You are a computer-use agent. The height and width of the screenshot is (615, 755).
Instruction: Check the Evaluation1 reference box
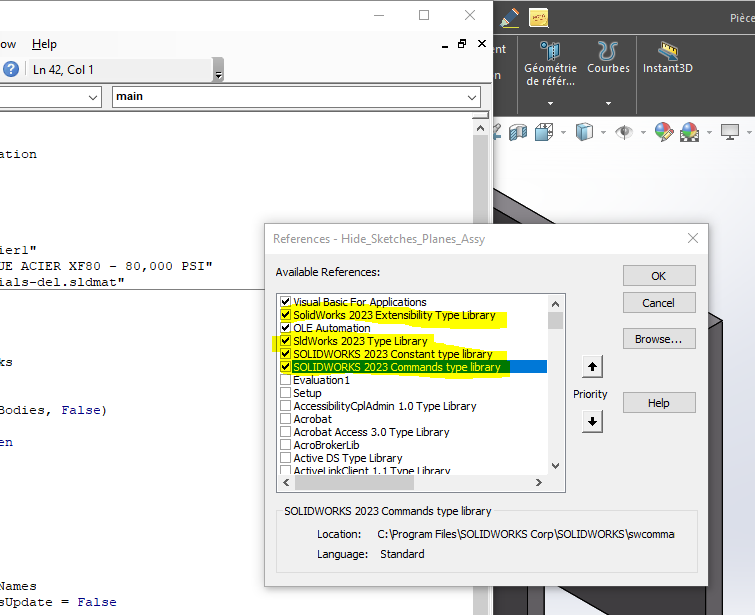tap(286, 380)
